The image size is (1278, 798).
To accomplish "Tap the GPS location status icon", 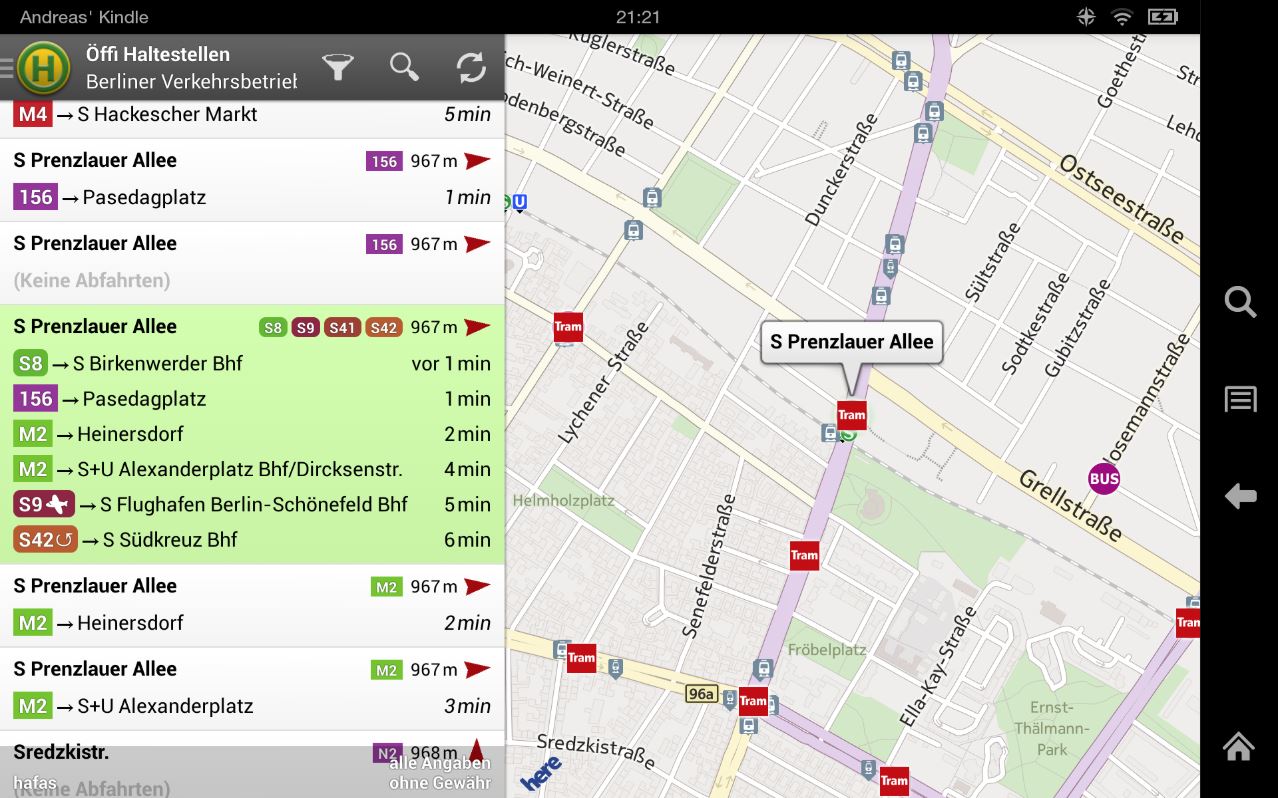I will point(1086,17).
